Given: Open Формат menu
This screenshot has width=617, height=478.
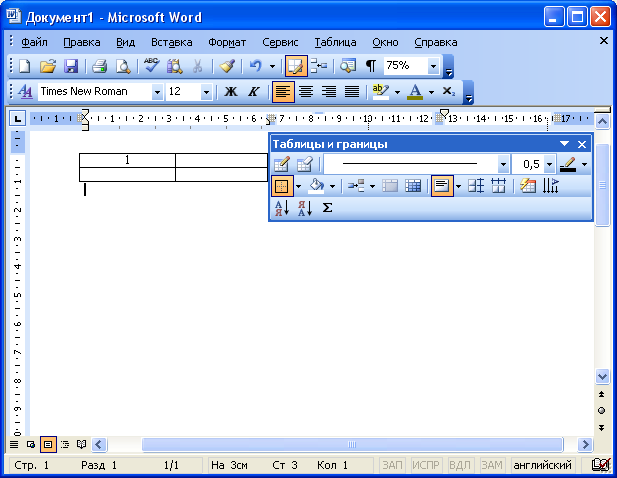Looking at the screenshot, I should pyautogui.click(x=227, y=42).
